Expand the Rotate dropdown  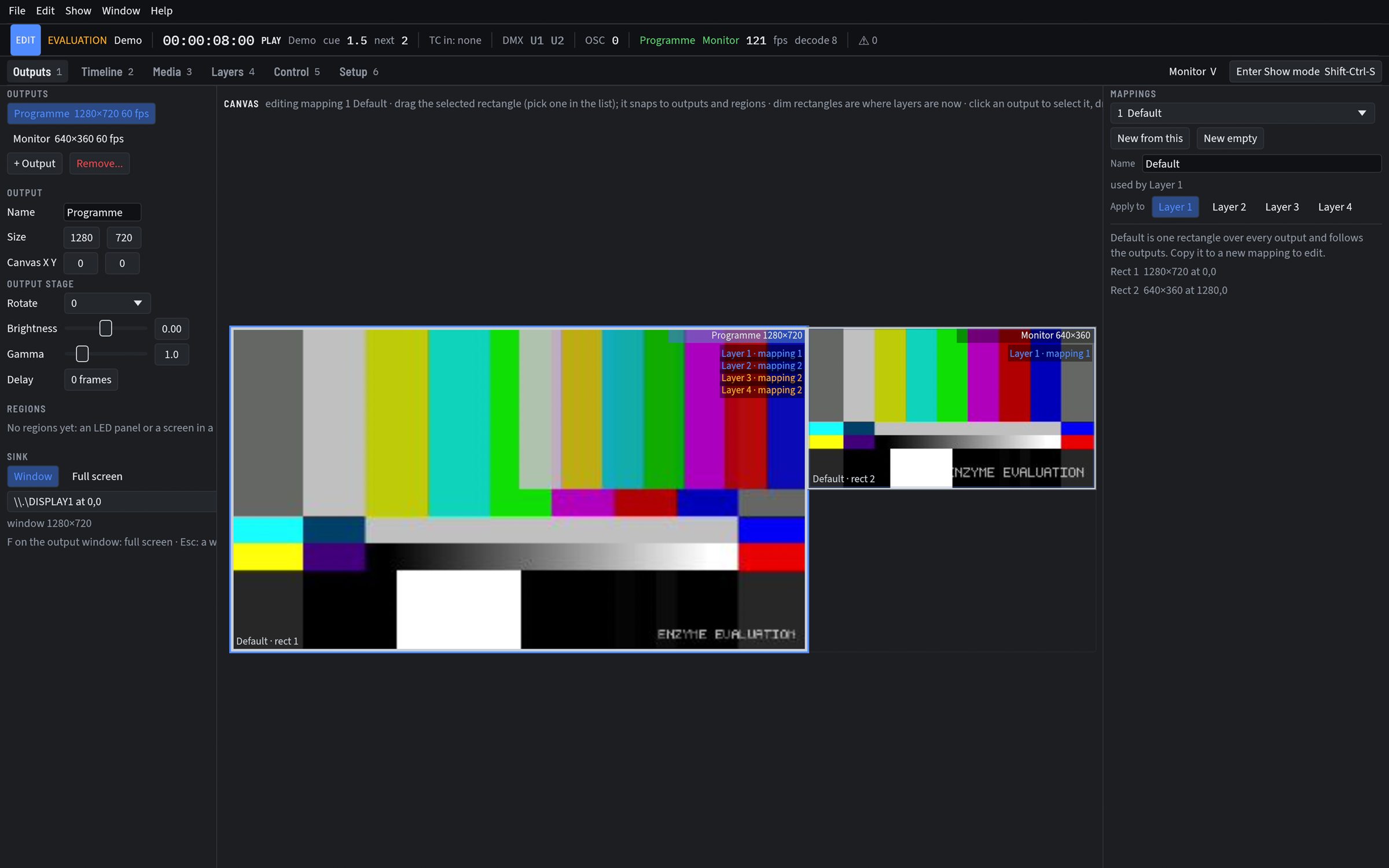tap(107, 303)
